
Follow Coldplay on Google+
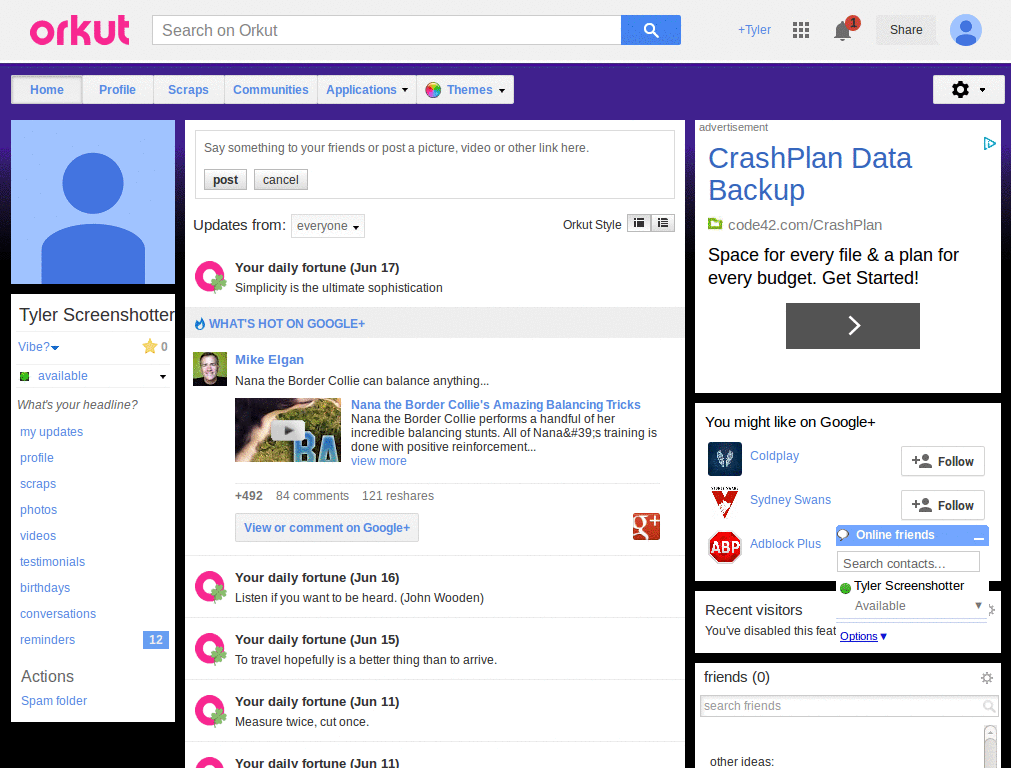pos(942,461)
